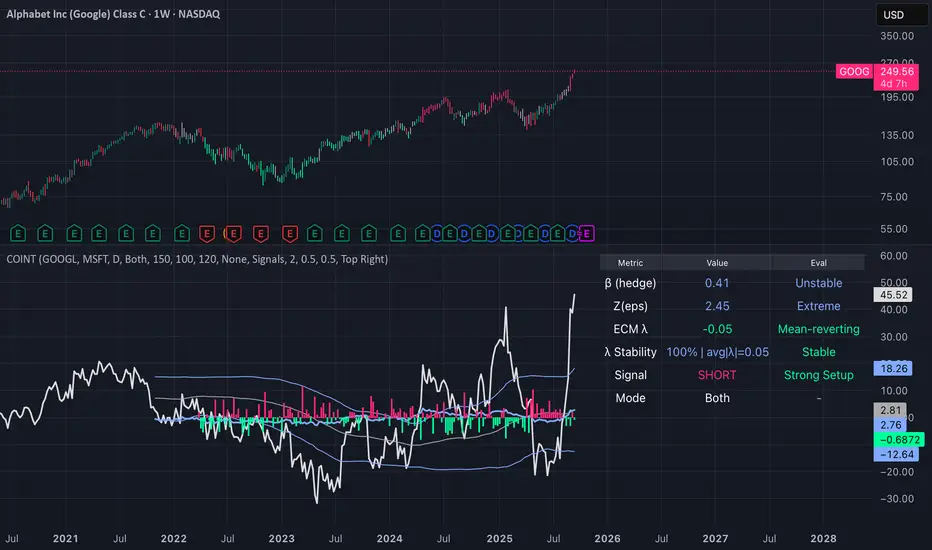Click the Eval column header
The width and height of the screenshot is (932, 550).
click(818, 263)
